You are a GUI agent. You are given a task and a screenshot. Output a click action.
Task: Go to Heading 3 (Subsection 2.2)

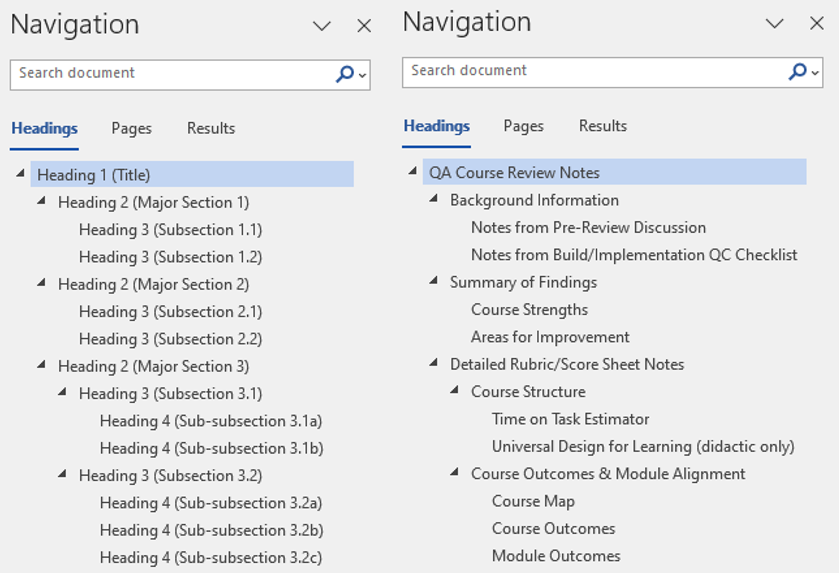click(171, 339)
